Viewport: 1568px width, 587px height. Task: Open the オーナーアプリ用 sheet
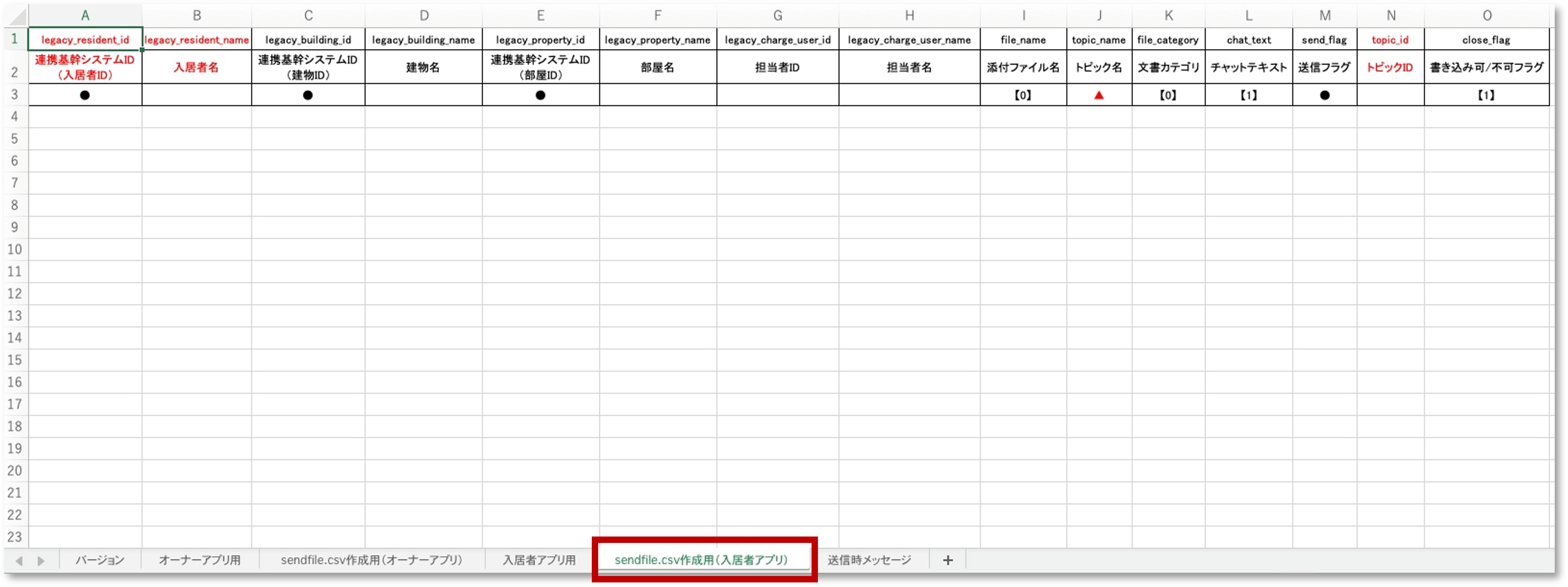tap(198, 559)
